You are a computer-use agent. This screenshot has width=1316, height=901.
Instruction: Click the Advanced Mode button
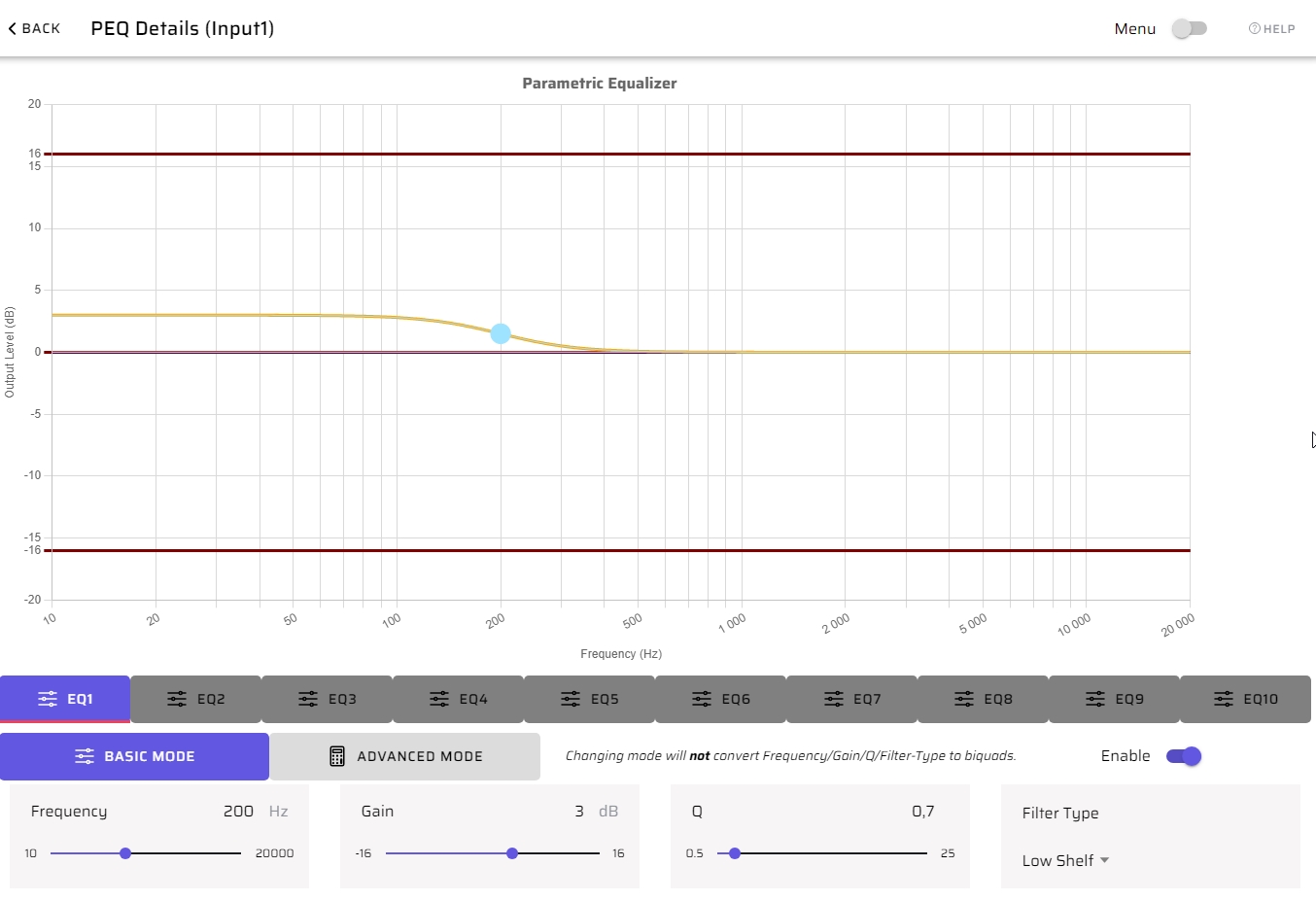405,756
